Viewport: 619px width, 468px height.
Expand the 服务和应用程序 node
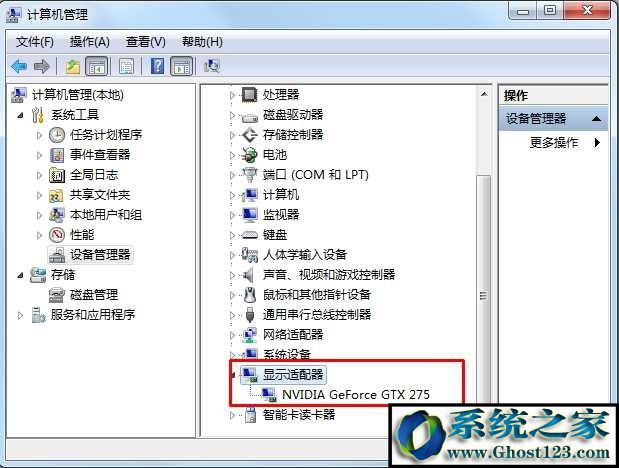point(20,315)
